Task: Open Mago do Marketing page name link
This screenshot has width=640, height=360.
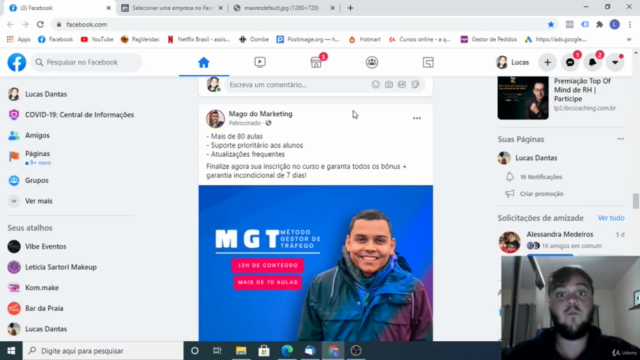Action: click(x=260, y=114)
